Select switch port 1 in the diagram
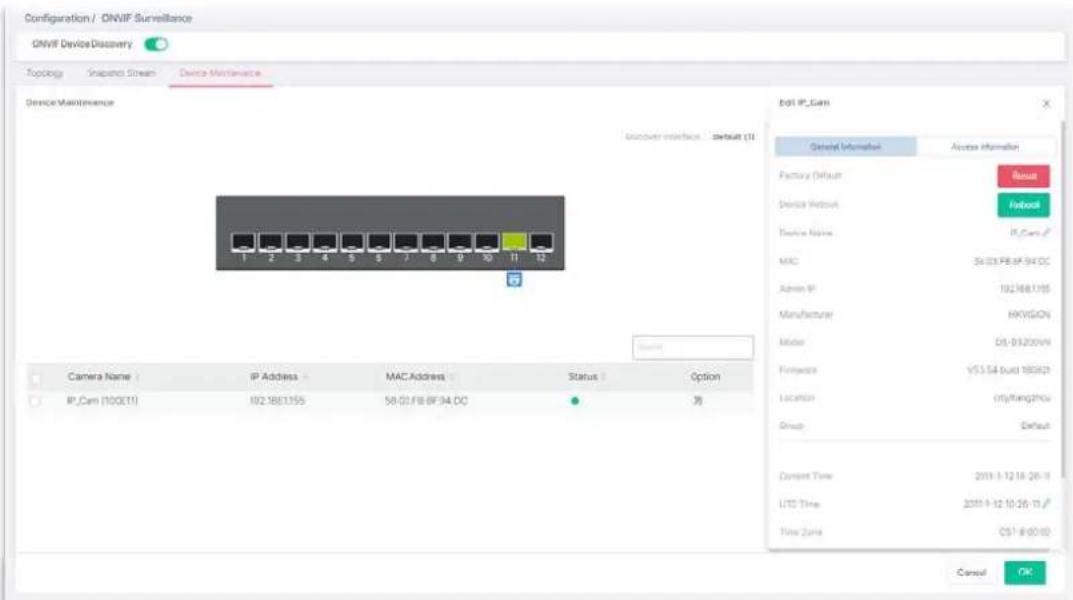1073x600 pixels. coord(243,242)
